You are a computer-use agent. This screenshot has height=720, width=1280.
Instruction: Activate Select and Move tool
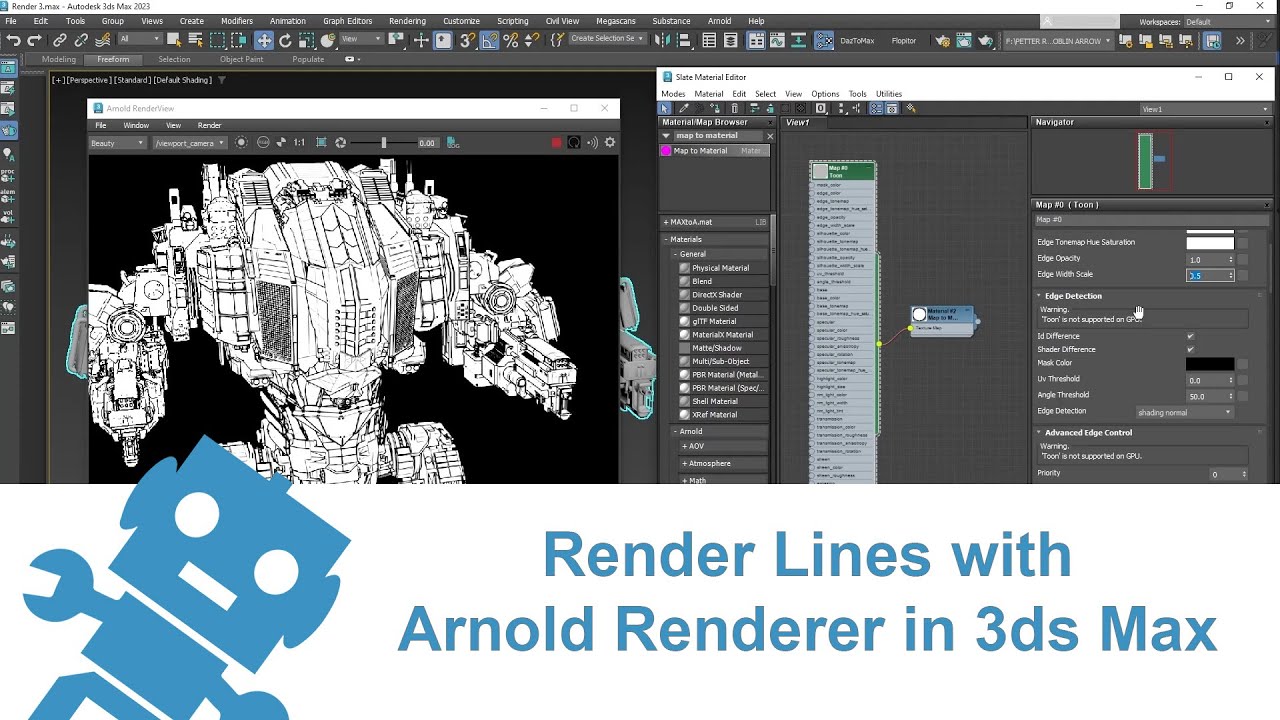click(x=264, y=40)
